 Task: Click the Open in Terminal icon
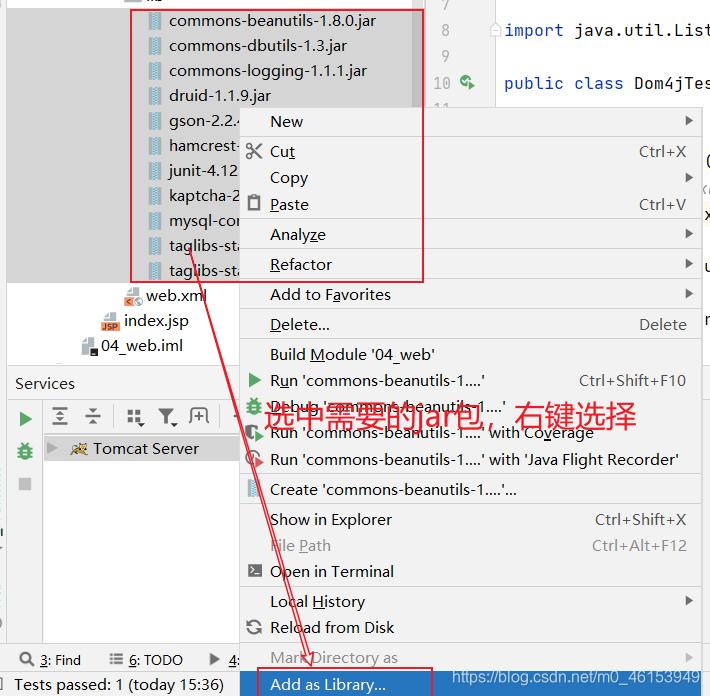[254, 570]
